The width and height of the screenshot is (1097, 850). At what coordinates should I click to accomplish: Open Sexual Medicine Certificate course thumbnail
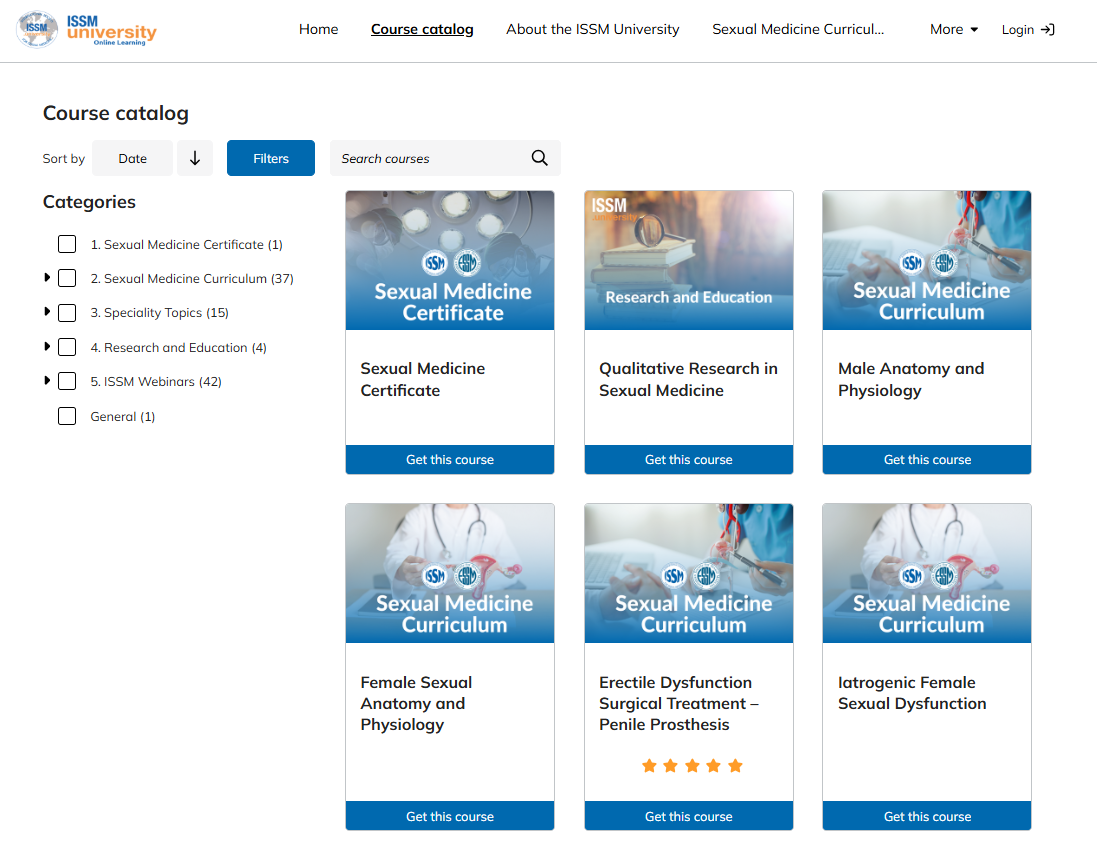click(450, 260)
